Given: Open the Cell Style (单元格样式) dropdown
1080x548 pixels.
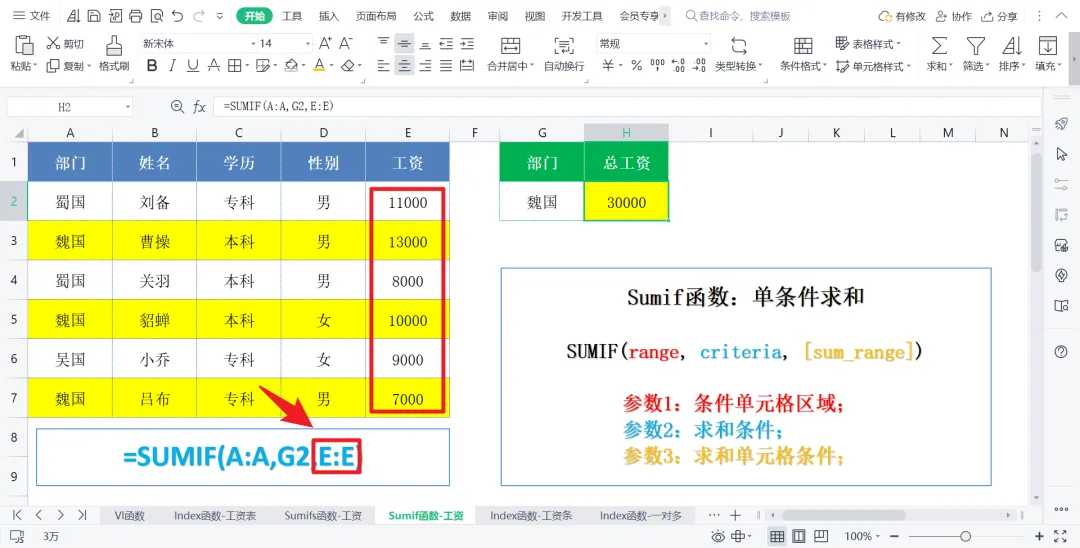Looking at the screenshot, I should [873, 66].
